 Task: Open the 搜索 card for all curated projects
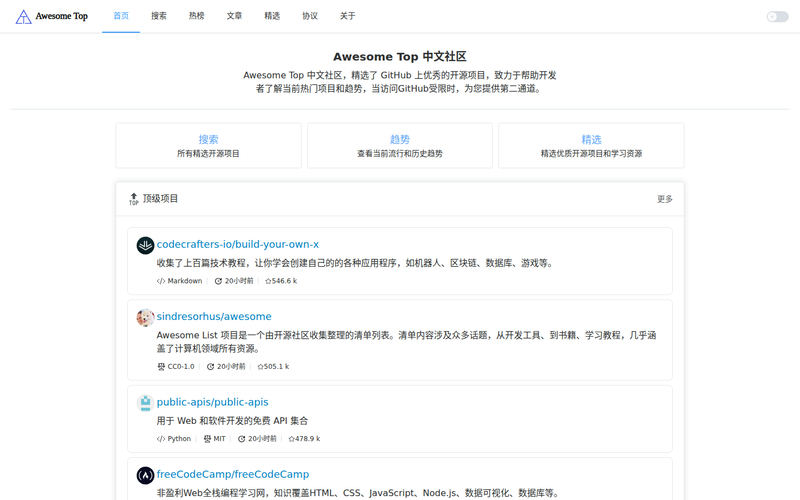point(208,145)
